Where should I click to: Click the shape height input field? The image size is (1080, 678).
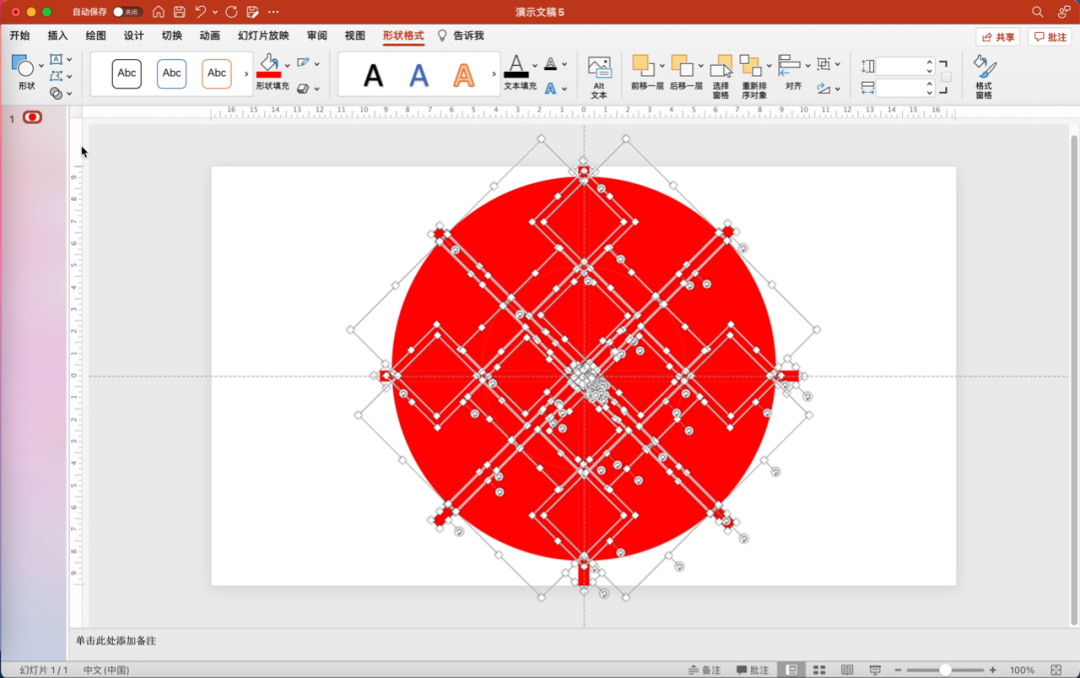pos(905,66)
